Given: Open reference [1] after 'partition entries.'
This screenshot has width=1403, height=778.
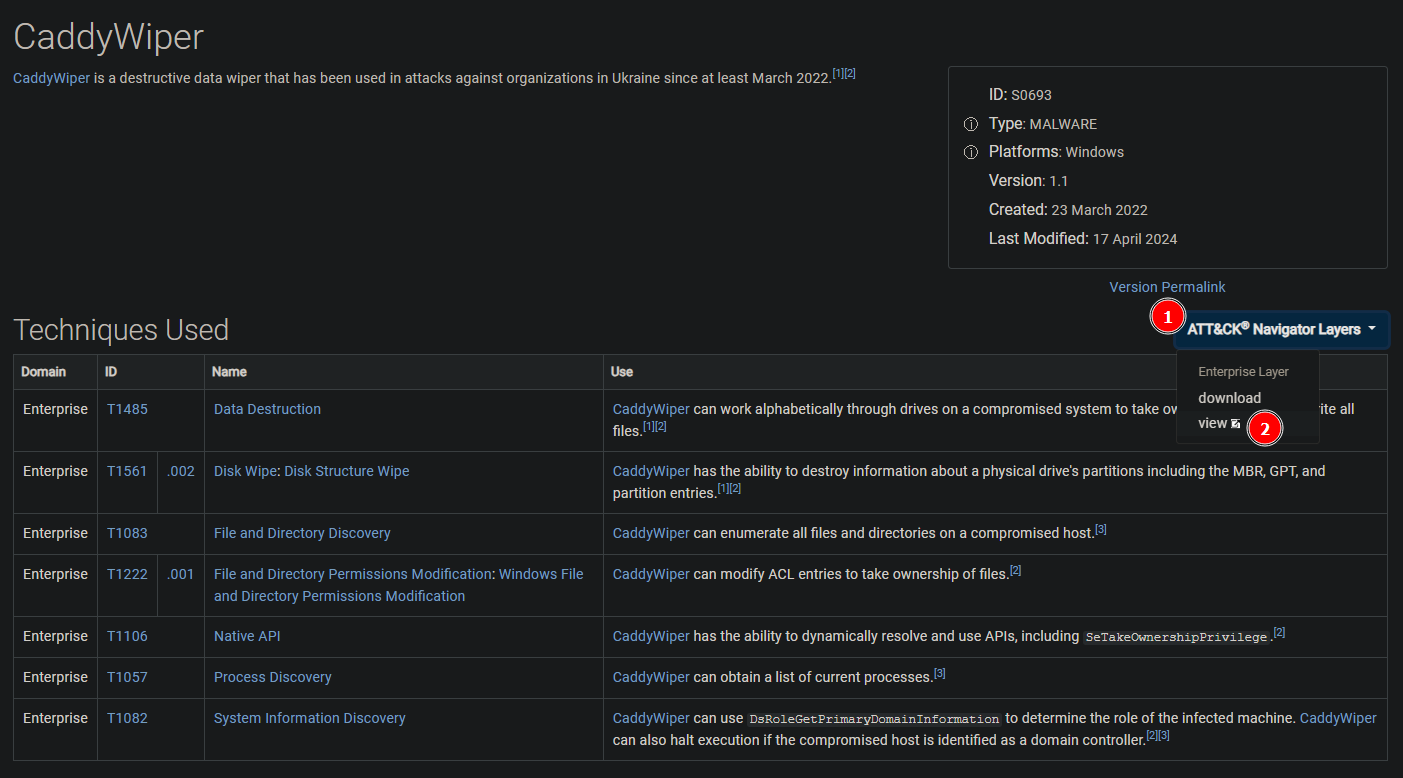Looking at the screenshot, I should [x=724, y=488].
